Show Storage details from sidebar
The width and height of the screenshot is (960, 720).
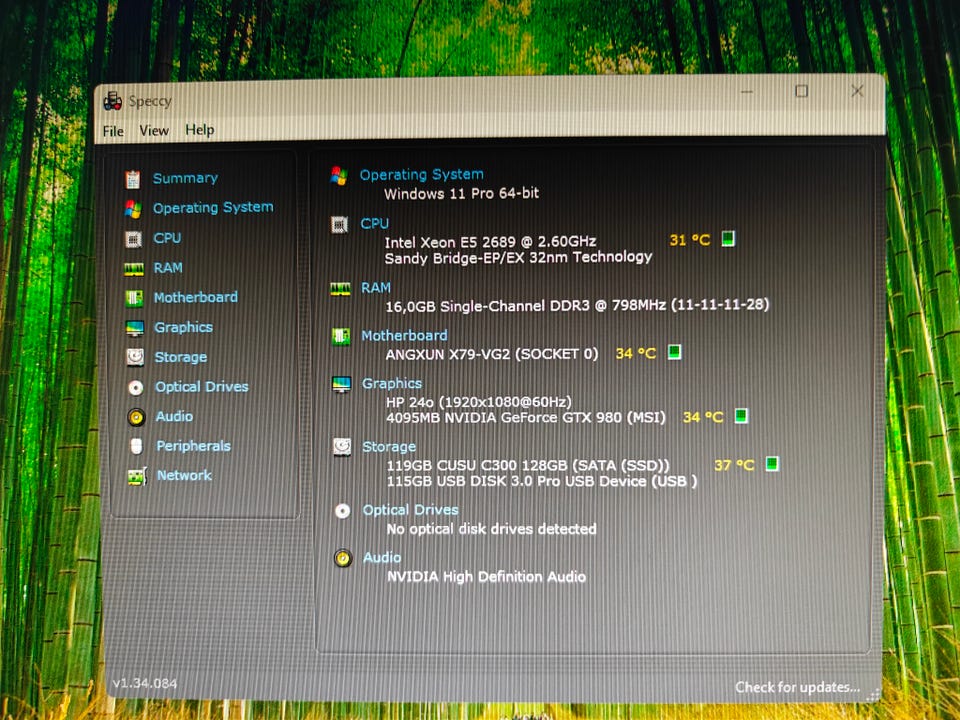181,357
